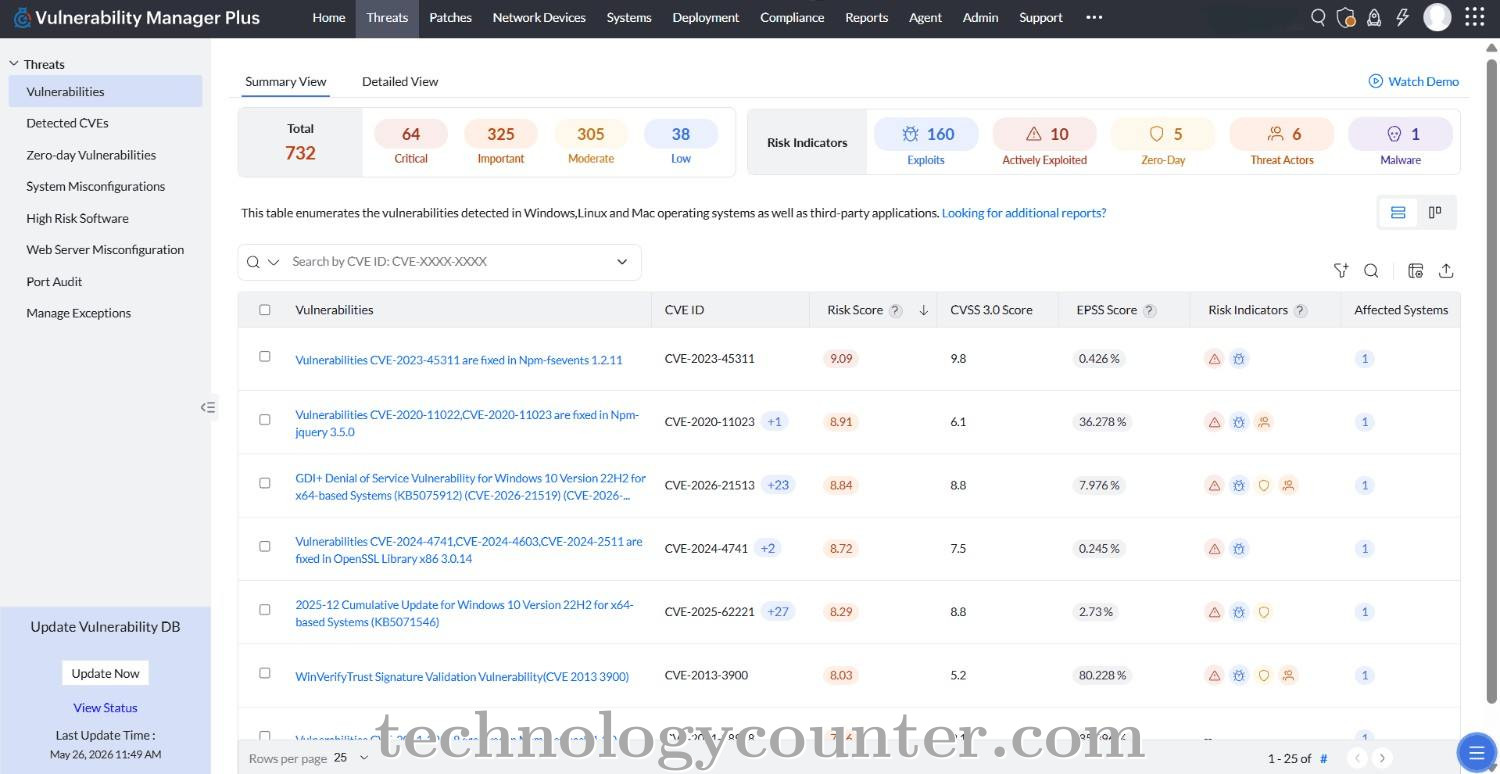Open the Rows per page dropdown
1500x774 pixels.
pyautogui.click(x=351, y=758)
